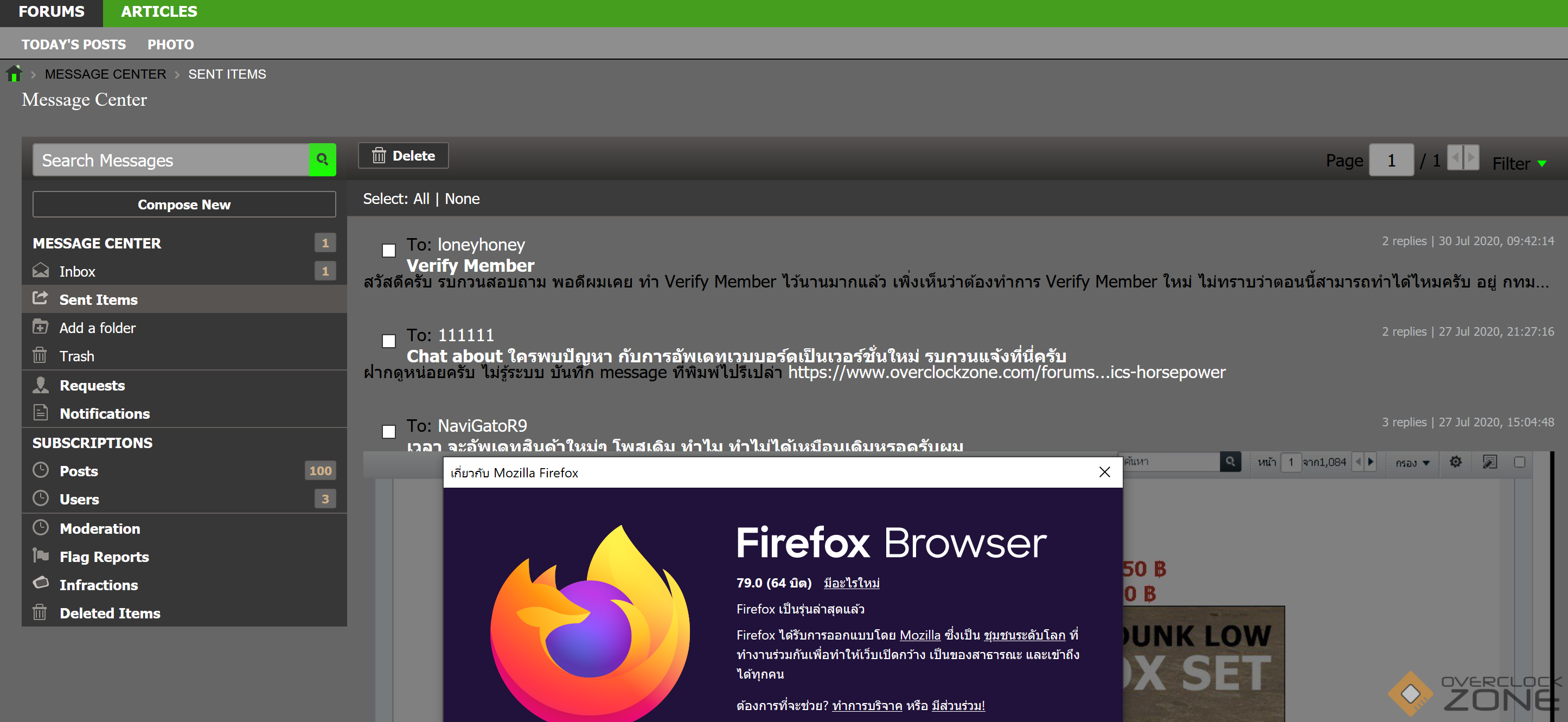Image resolution: width=1568 pixels, height=722 pixels.
Task: Click next page arrow beside page number
Action: coord(1471,158)
